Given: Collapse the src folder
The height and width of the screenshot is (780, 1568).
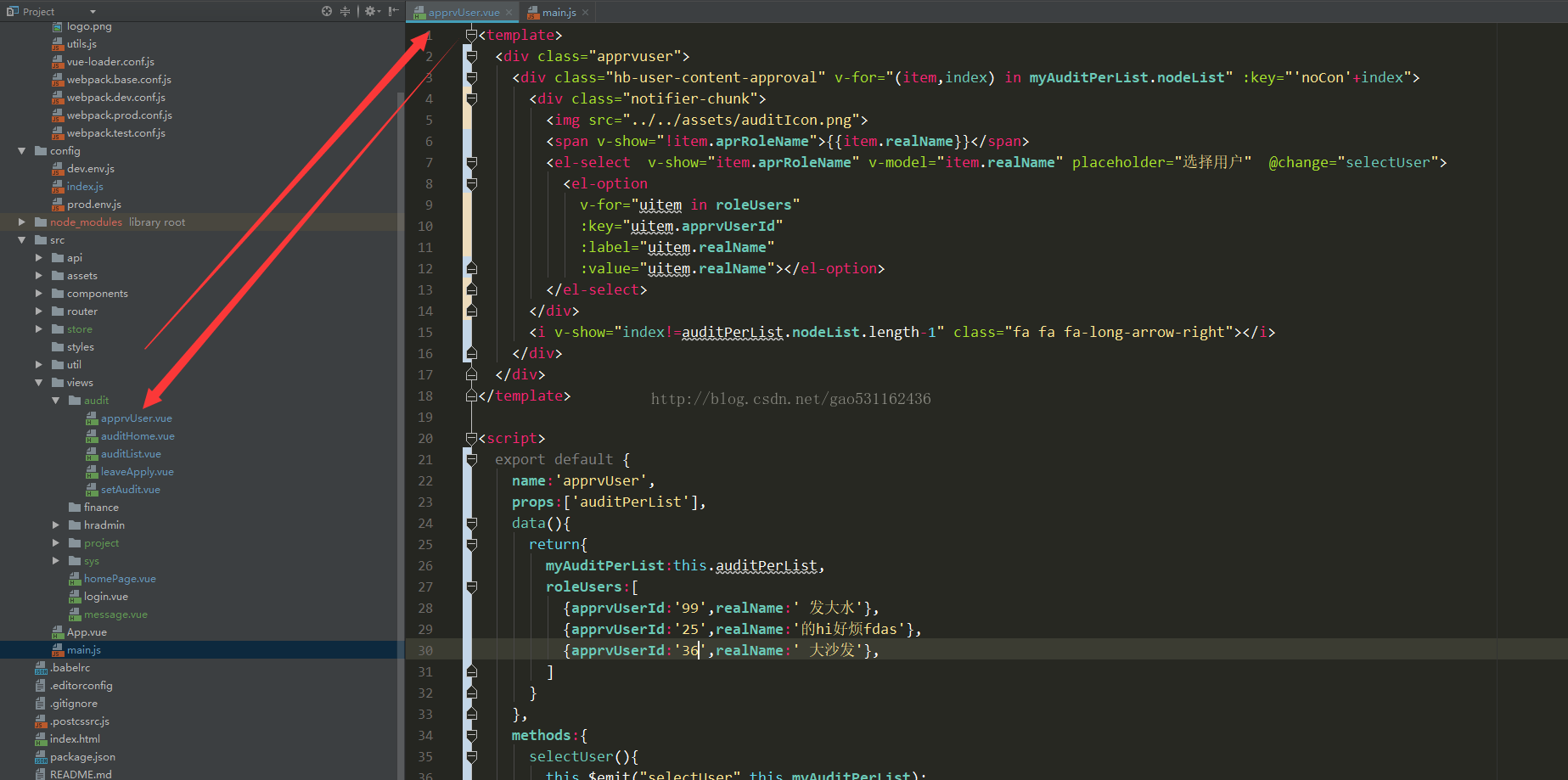Looking at the screenshot, I should tap(22, 240).
